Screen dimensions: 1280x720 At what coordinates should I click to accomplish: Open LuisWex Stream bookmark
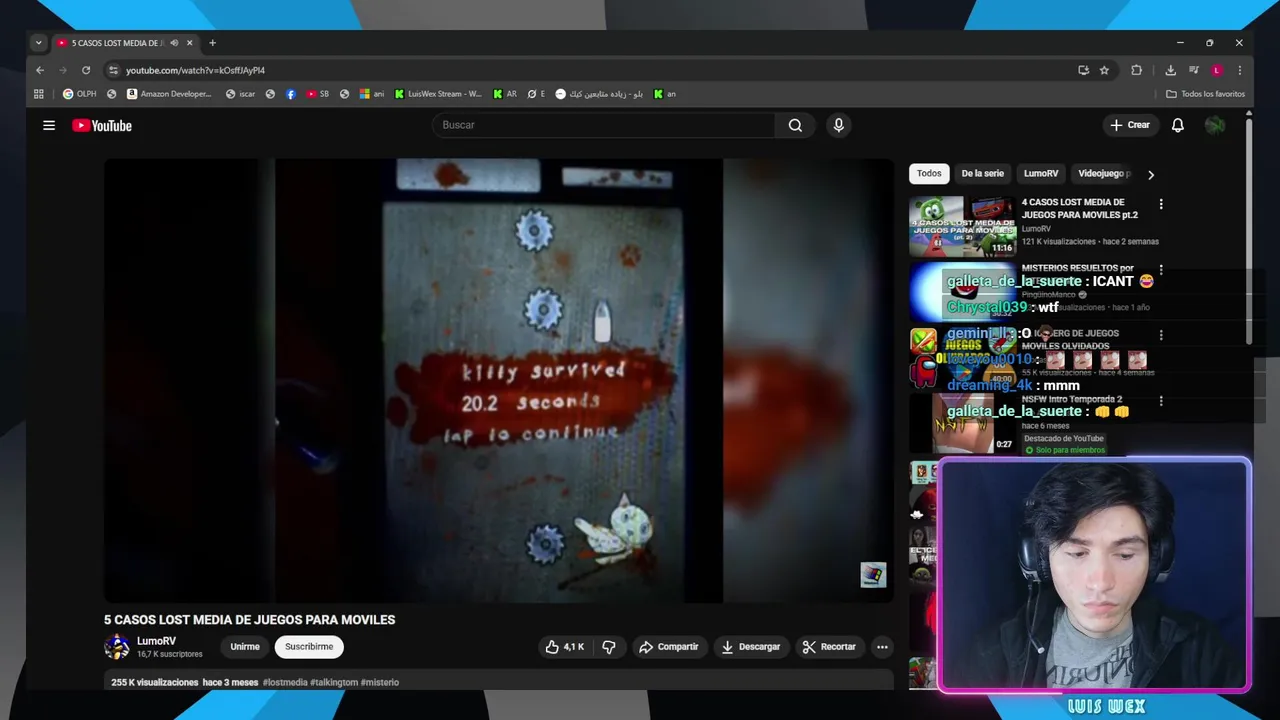coord(438,94)
